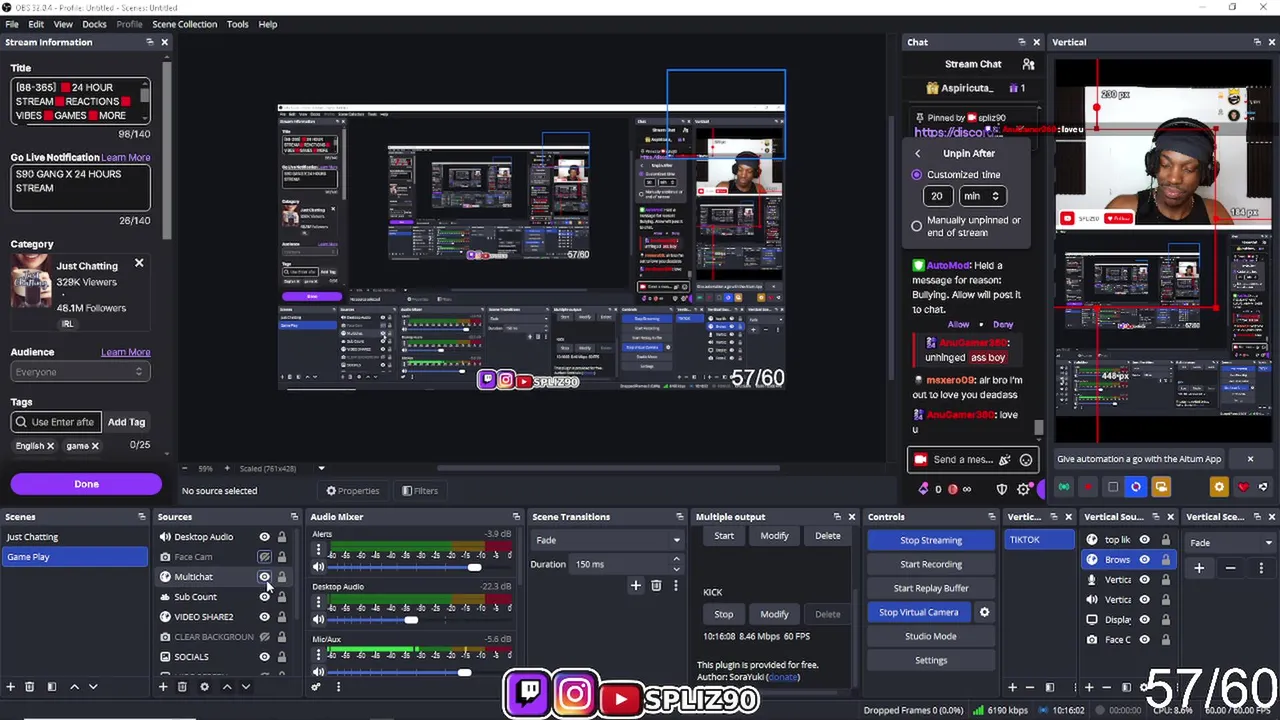Open the vertical transition three-dot menu
1280x720 pixels.
pos(1261,568)
